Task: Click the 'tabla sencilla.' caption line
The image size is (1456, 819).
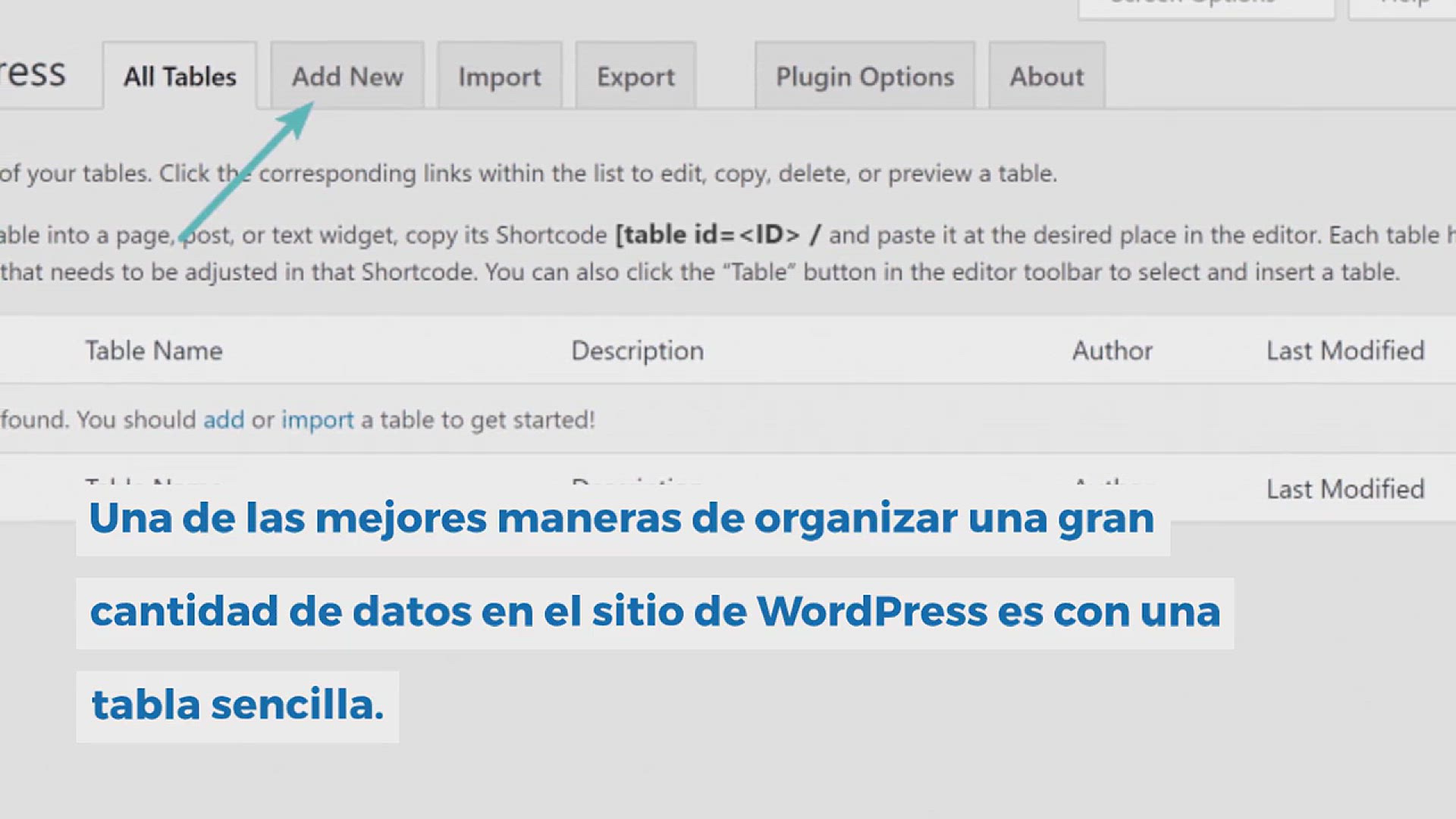Action: [x=237, y=705]
